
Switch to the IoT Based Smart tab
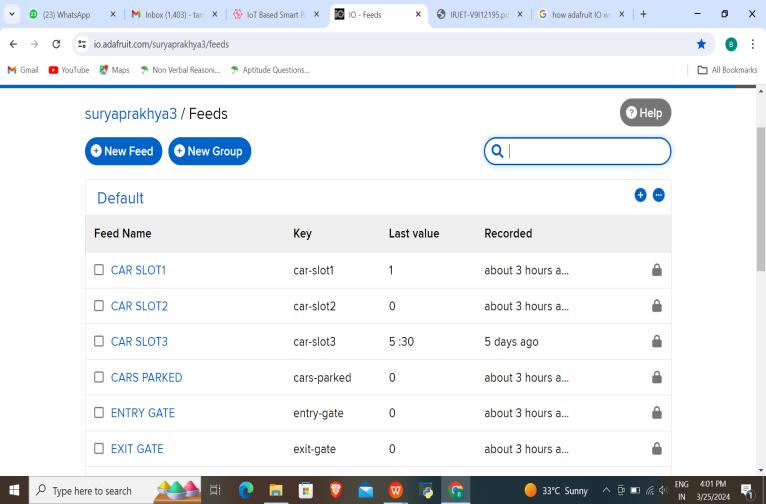point(276,15)
